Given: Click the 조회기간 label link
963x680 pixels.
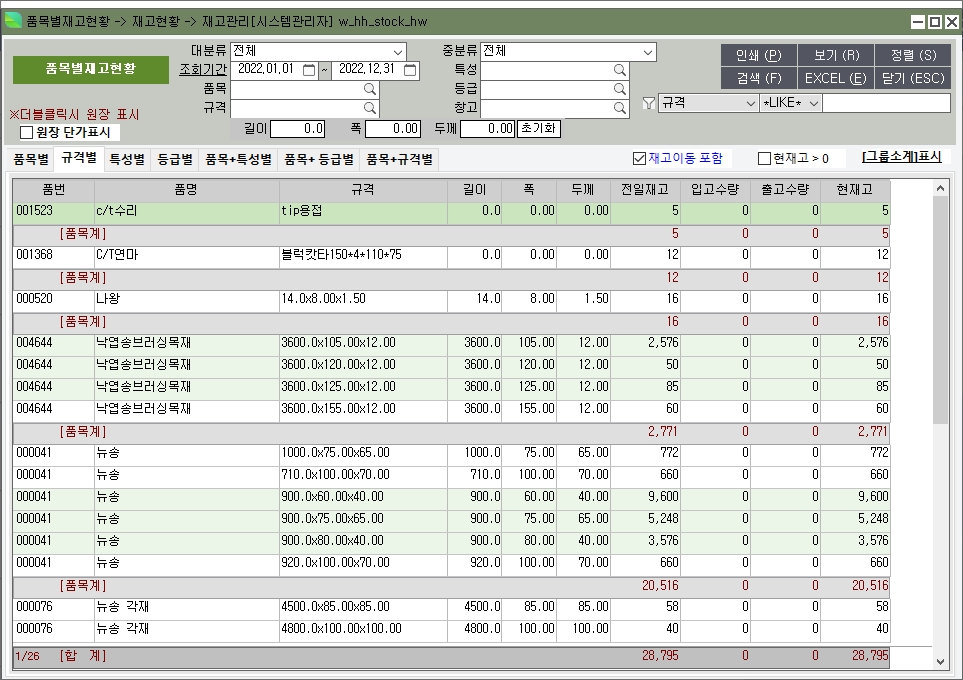Looking at the screenshot, I should coord(203,69).
